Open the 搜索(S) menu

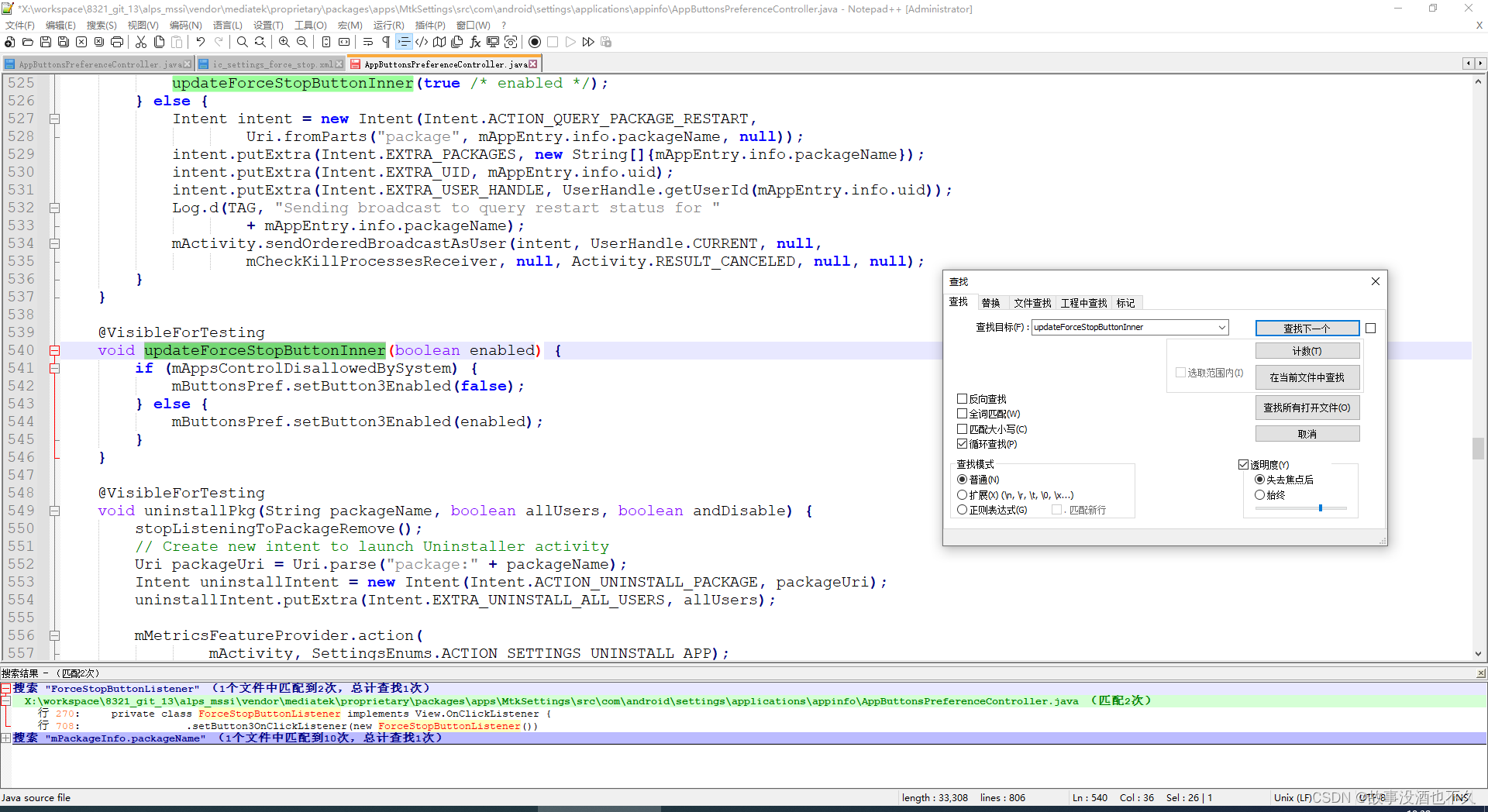101,25
